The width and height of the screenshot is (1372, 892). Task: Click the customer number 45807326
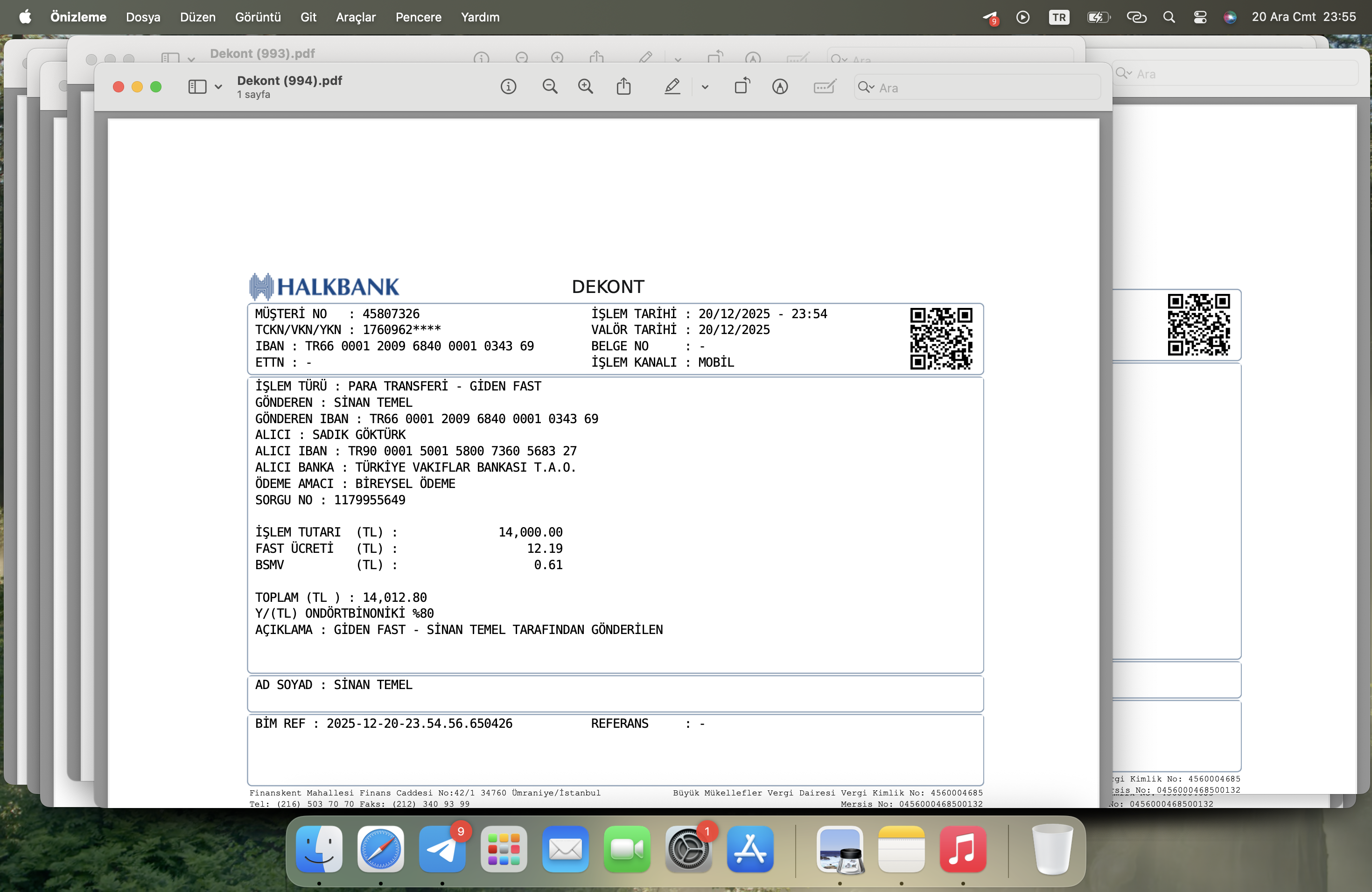tap(391, 314)
